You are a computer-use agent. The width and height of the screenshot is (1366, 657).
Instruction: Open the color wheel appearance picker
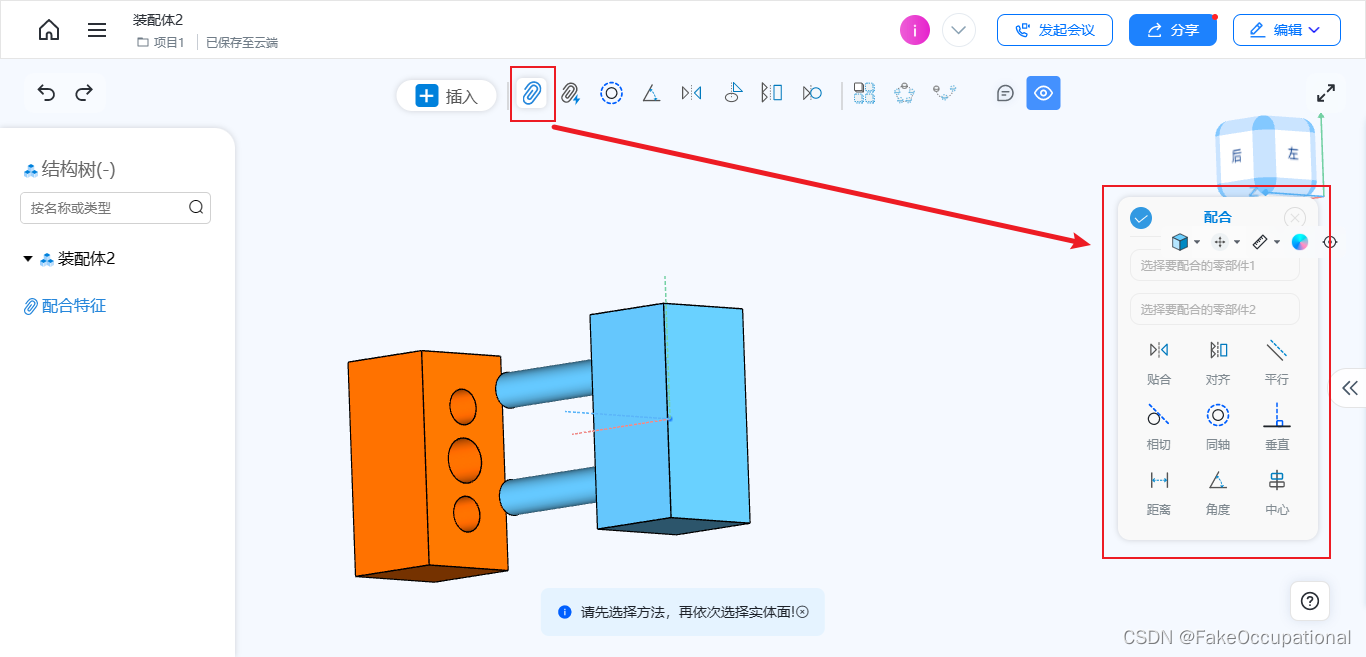(x=1300, y=242)
